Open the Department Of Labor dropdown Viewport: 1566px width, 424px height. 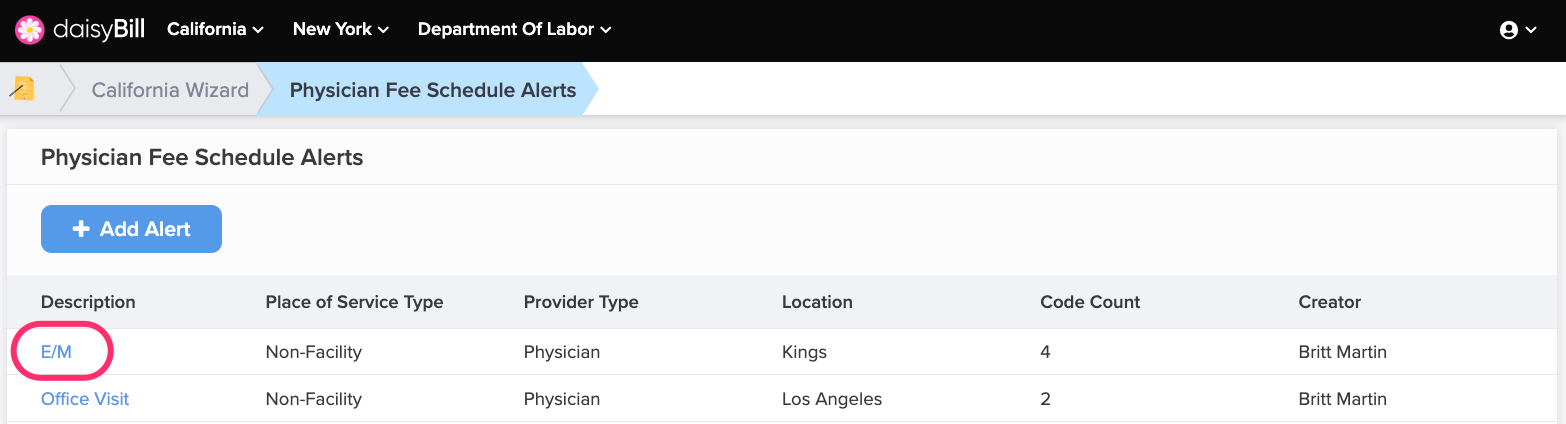click(514, 29)
